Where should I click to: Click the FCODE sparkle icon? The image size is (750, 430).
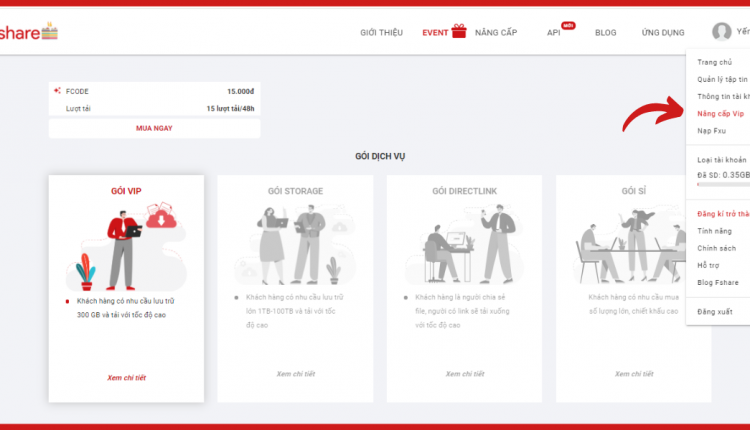click(57, 90)
